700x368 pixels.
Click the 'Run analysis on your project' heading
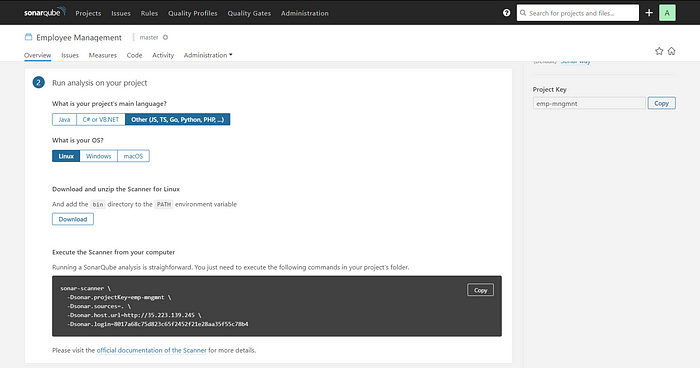(100, 83)
